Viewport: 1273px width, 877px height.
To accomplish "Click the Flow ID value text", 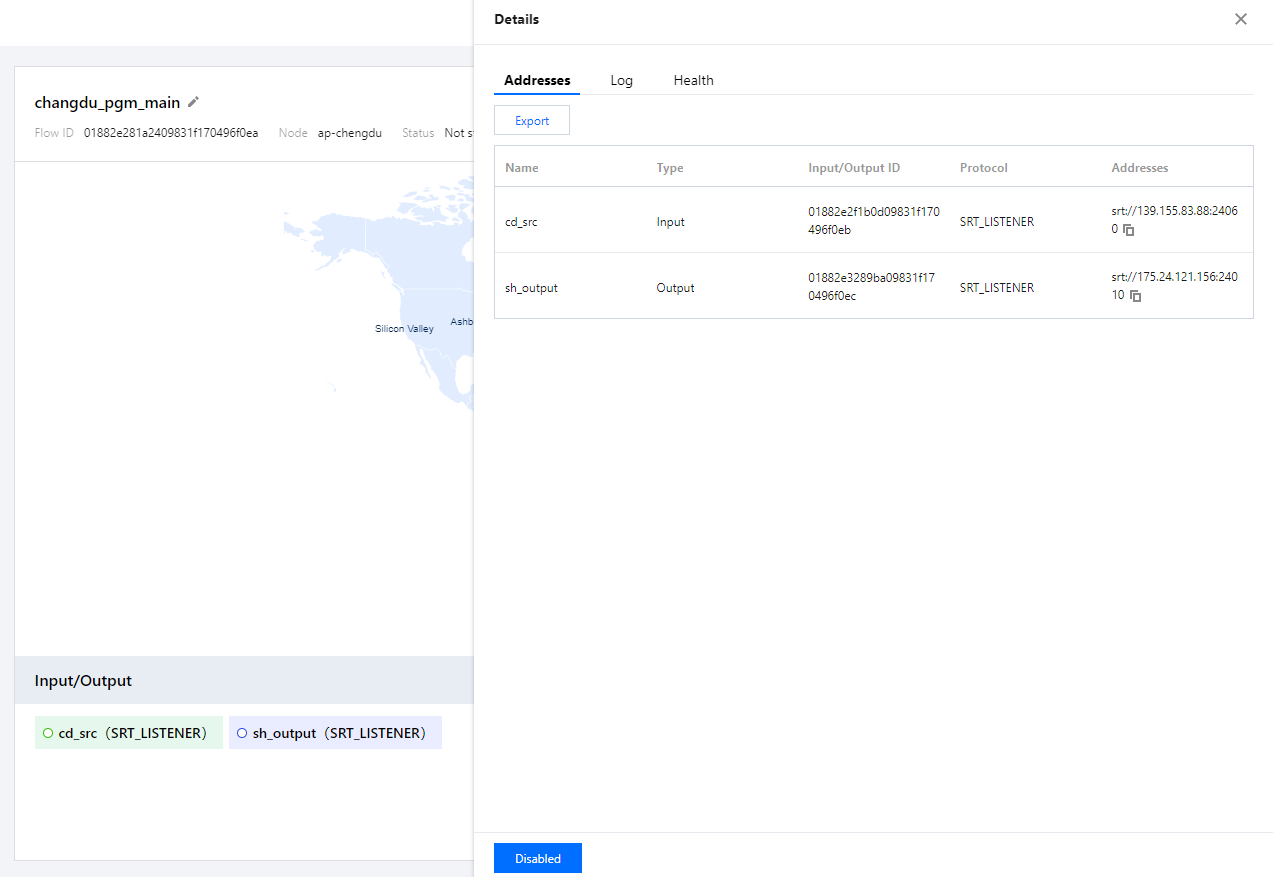I will (170, 133).
